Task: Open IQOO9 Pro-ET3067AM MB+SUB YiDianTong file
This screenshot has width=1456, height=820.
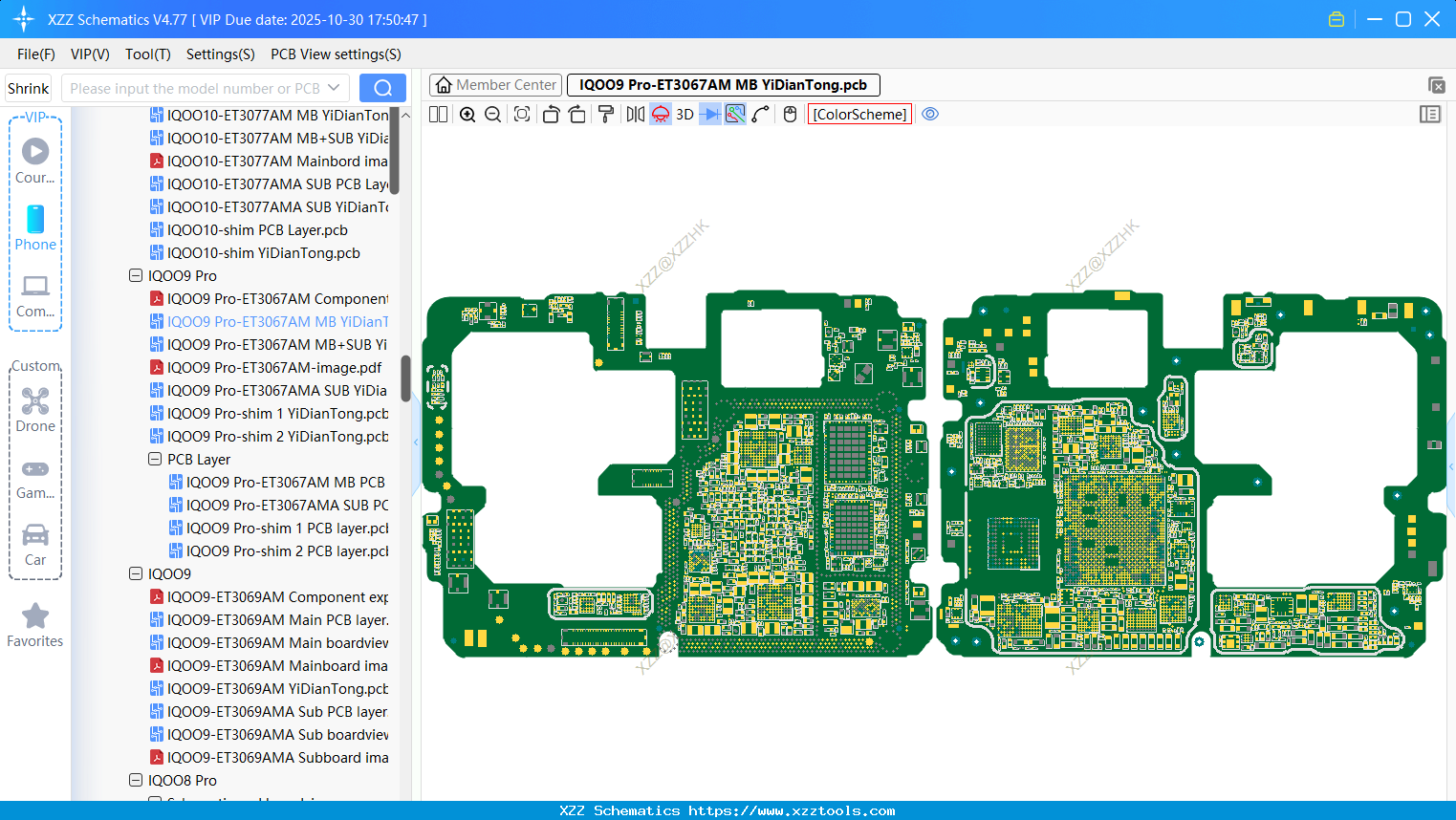Action: [x=269, y=345]
